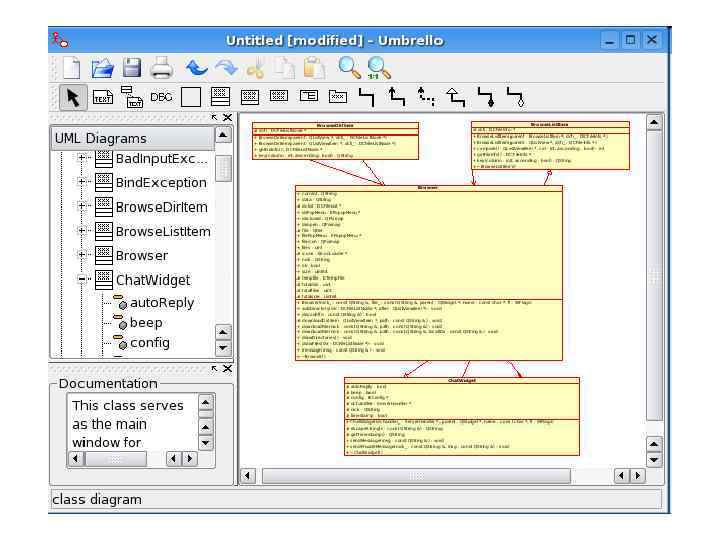Copy selection with the two-pages icon

click(285, 68)
